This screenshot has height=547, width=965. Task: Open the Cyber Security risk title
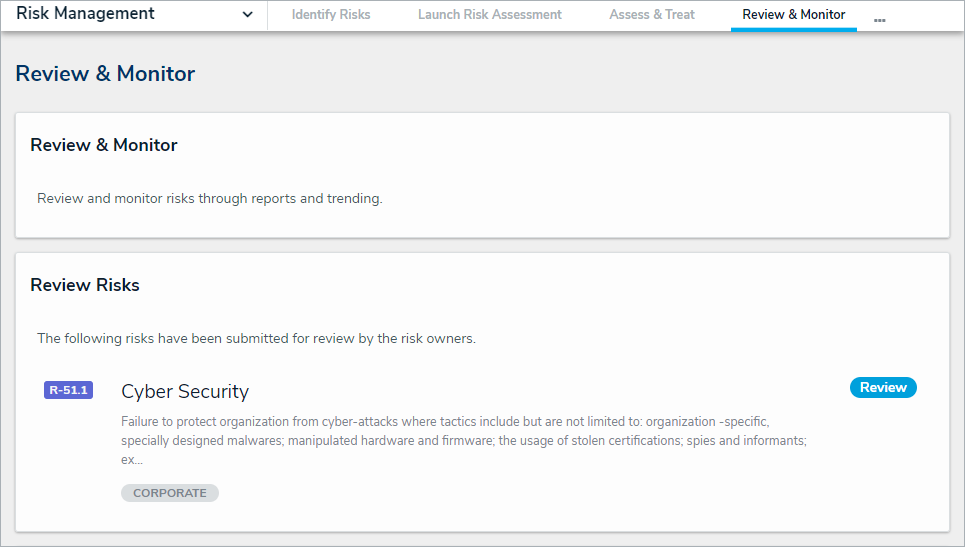185,391
